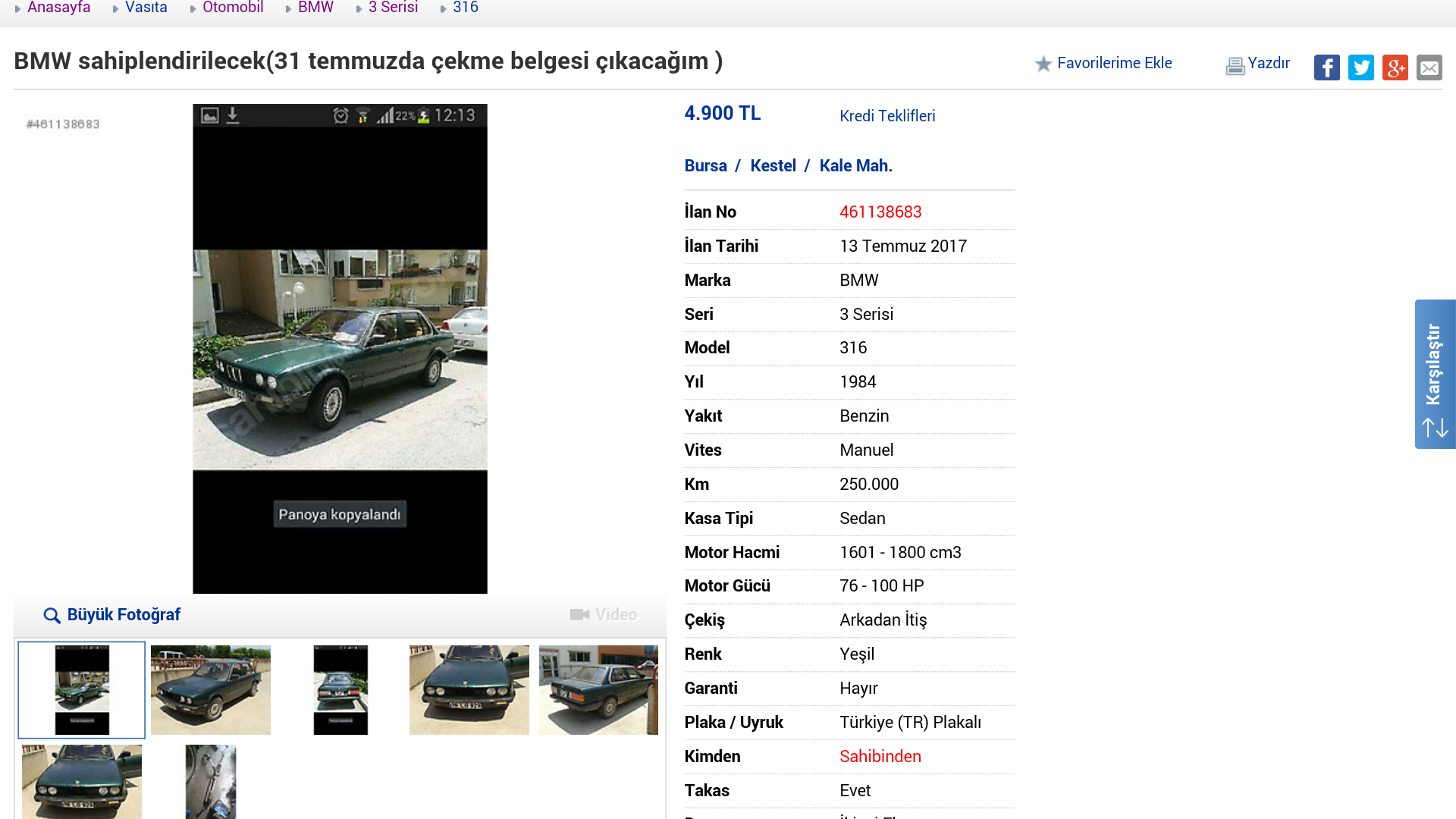Viewport: 1456px width, 819px height.
Task: Click the printer icon beside Yazdır
Action: click(1235, 66)
